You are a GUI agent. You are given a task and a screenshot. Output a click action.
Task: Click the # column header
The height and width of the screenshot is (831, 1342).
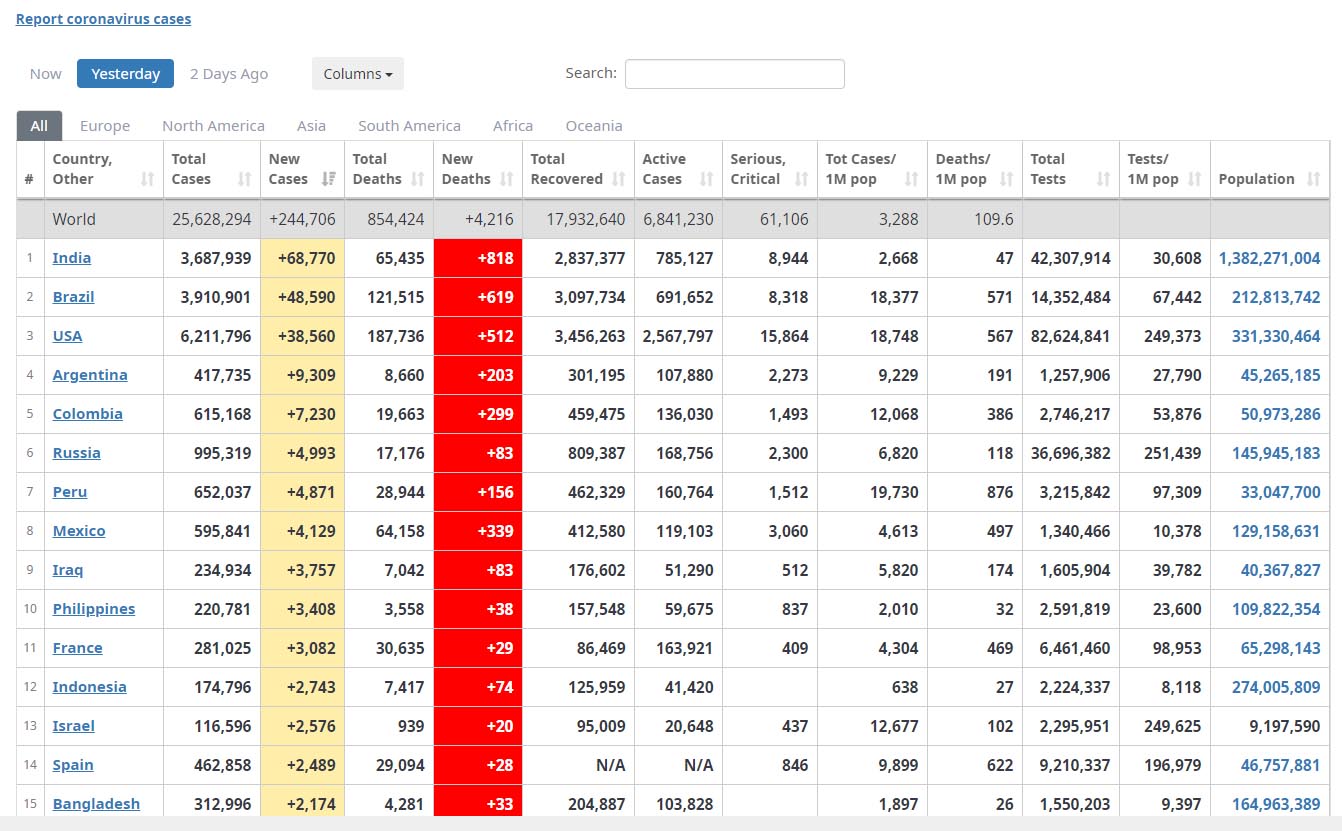pyautogui.click(x=30, y=170)
